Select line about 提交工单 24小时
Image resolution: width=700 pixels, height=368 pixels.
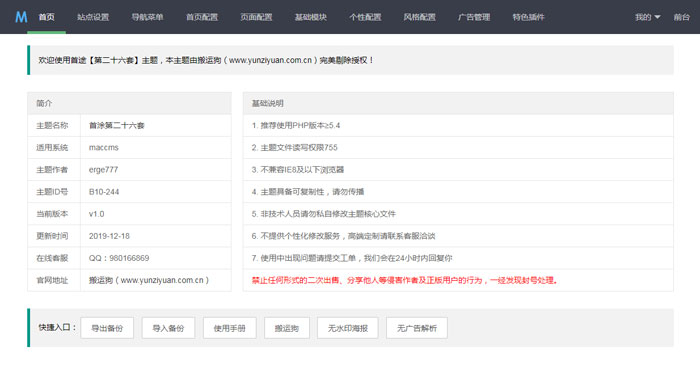pyautogui.click(x=352, y=258)
